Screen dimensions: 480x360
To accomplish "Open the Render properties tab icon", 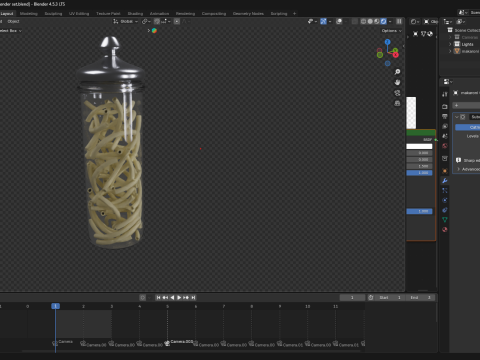I will 445,107.
